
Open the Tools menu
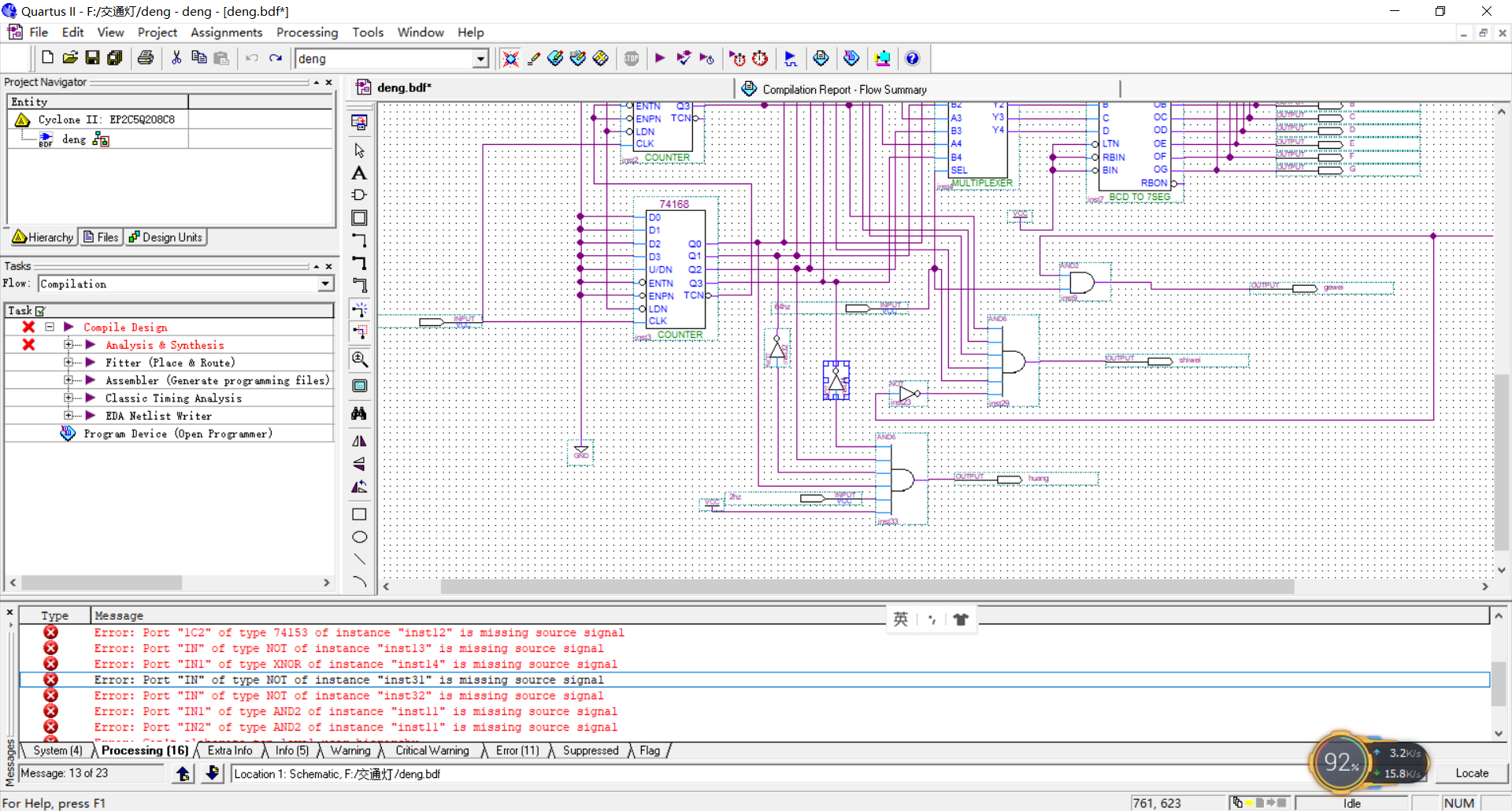368,32
